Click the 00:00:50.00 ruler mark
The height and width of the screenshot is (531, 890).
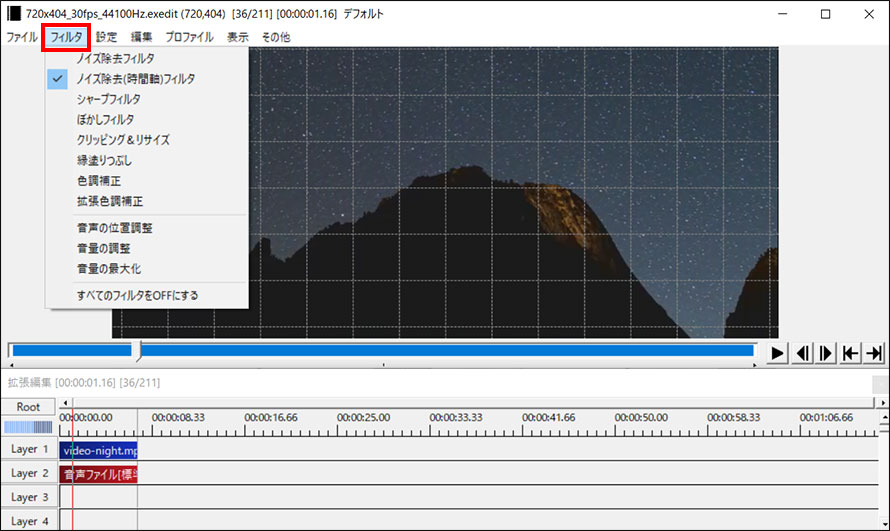click(x=641, y=418)
